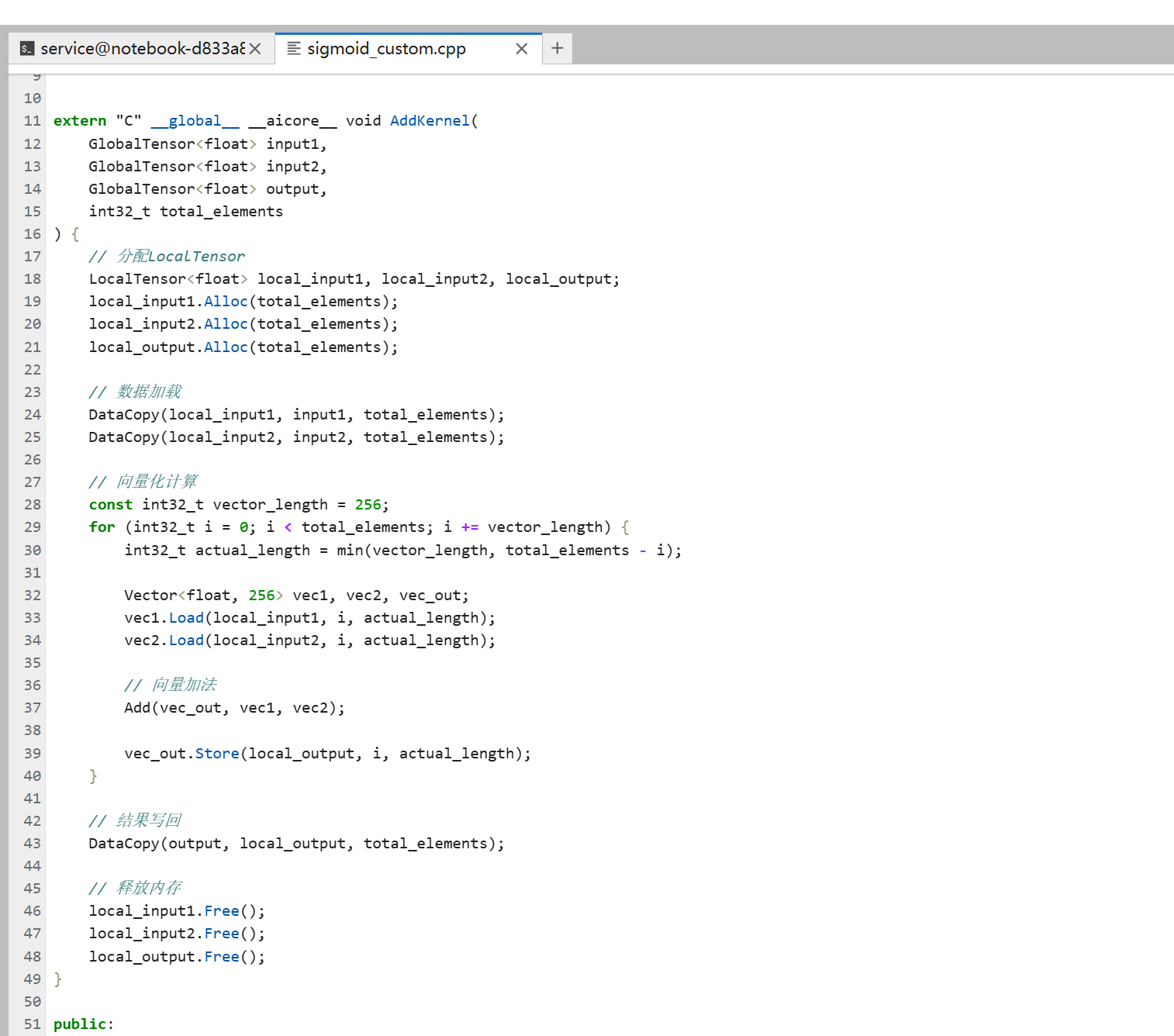Viewport: 1174px width, 1036px height.
Task: Click the comment '// 向量加法'
Action: click(x=171, y=685)
